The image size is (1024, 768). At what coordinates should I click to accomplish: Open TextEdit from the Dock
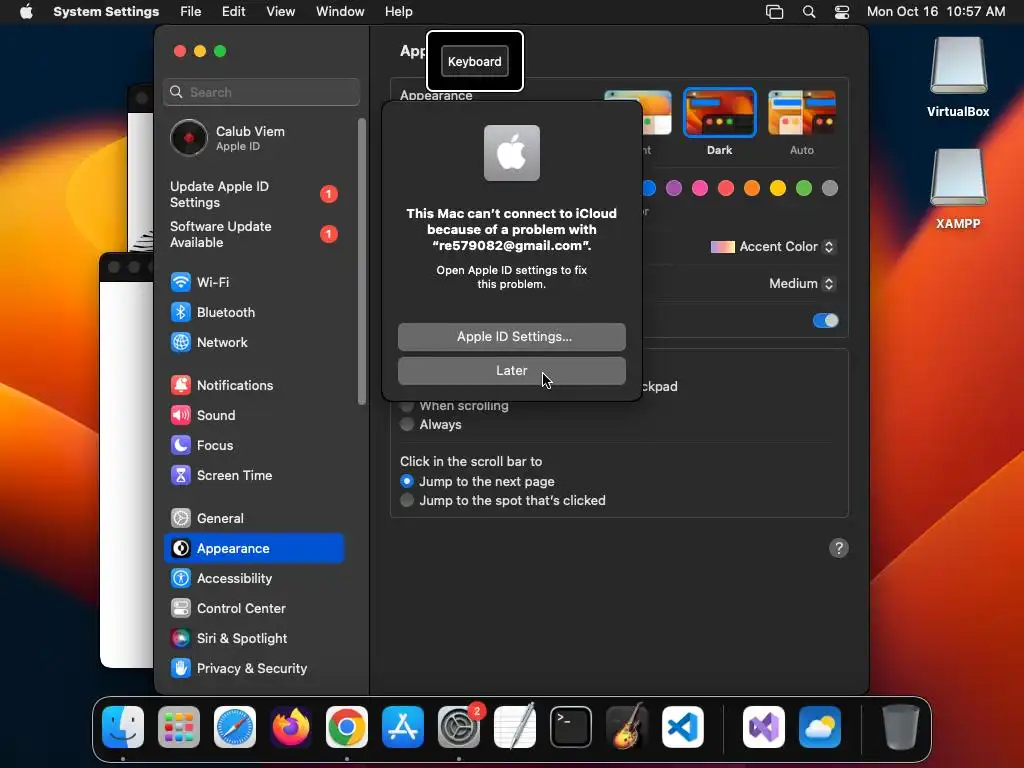(515, 727)
